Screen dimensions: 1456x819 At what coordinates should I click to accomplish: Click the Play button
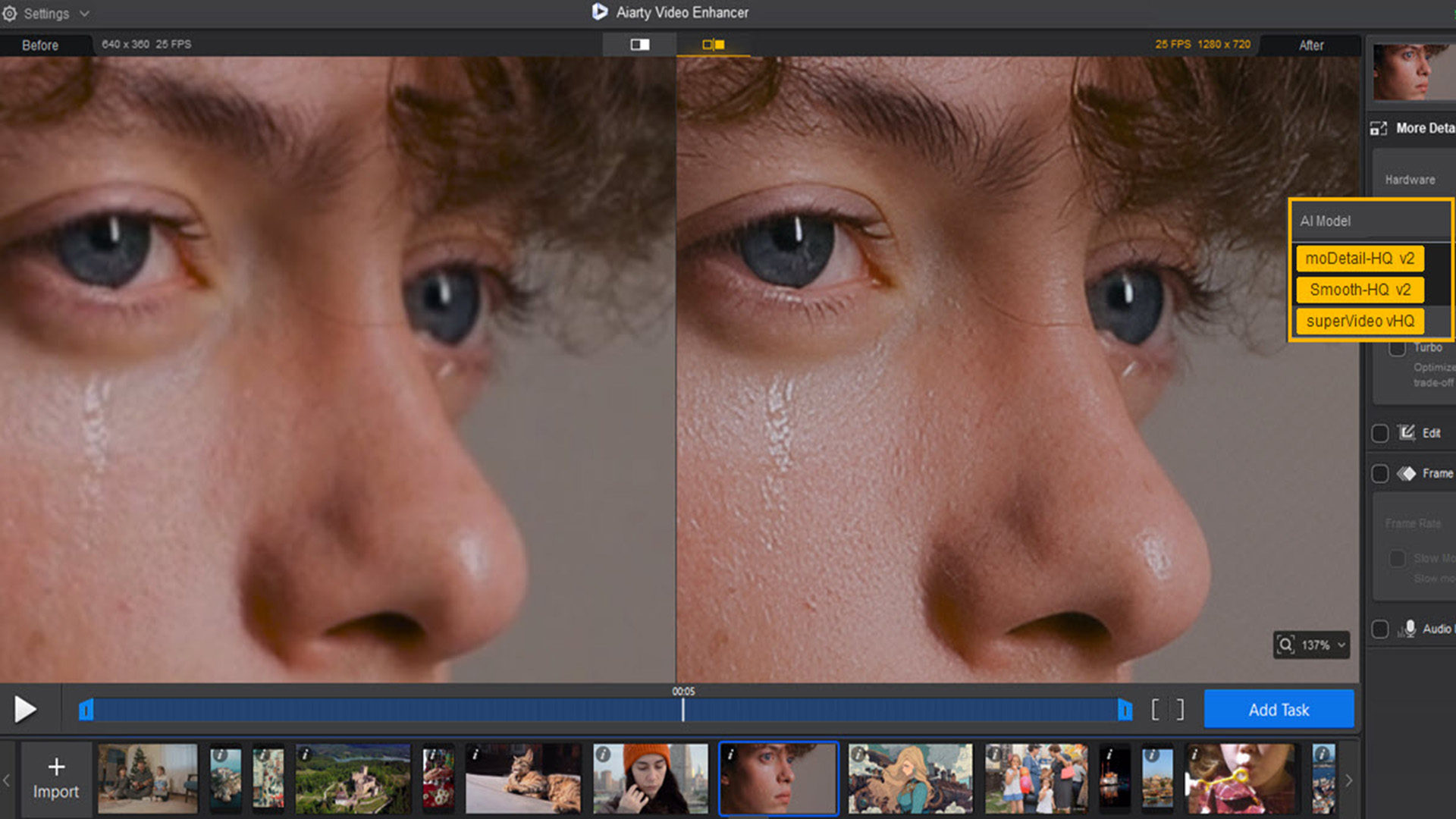[x=25, y=710]
